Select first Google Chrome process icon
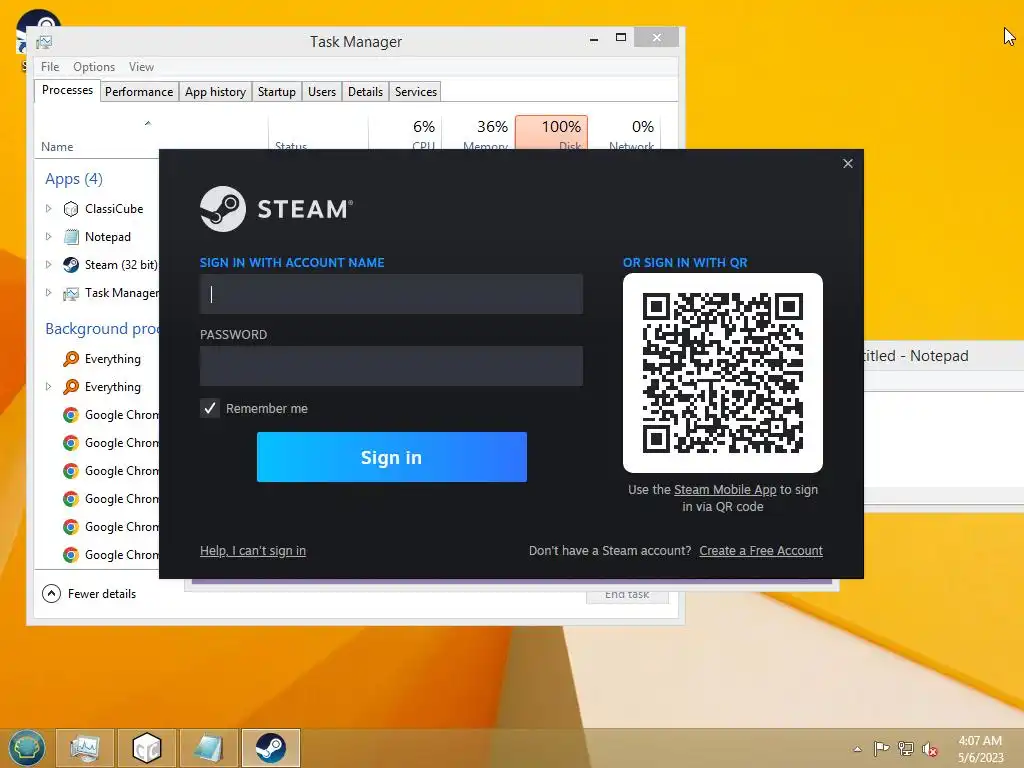1024x768 pixels. click(71, 415)
